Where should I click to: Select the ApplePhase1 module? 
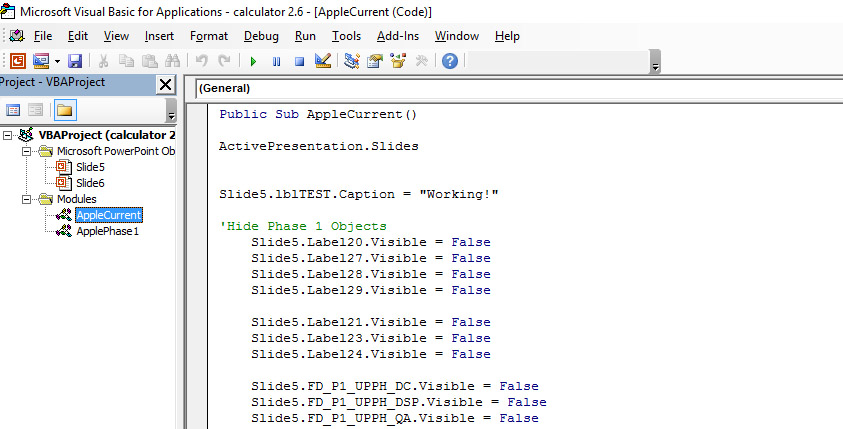click(108, 231)
